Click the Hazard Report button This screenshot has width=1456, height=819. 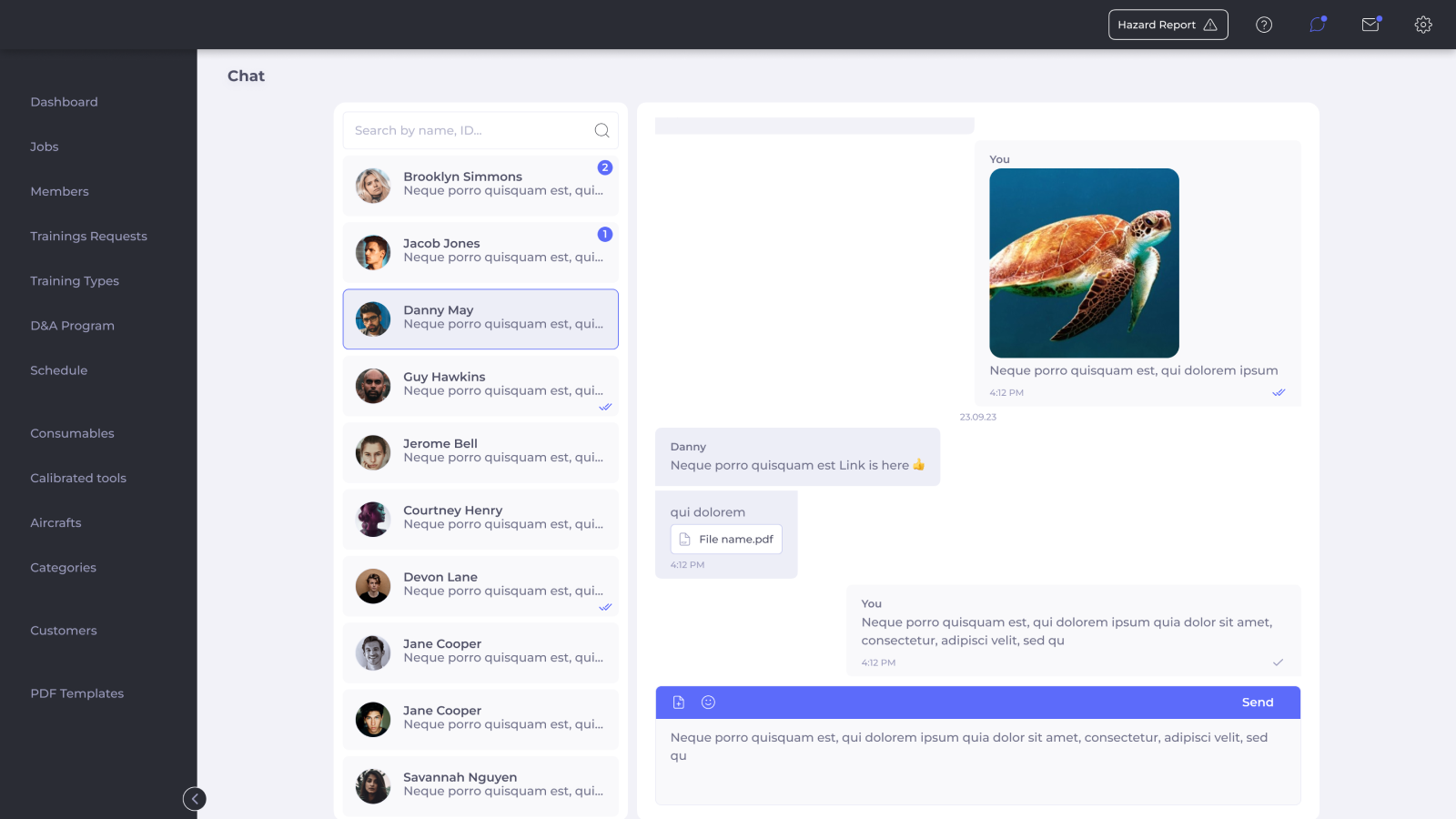1168,25
